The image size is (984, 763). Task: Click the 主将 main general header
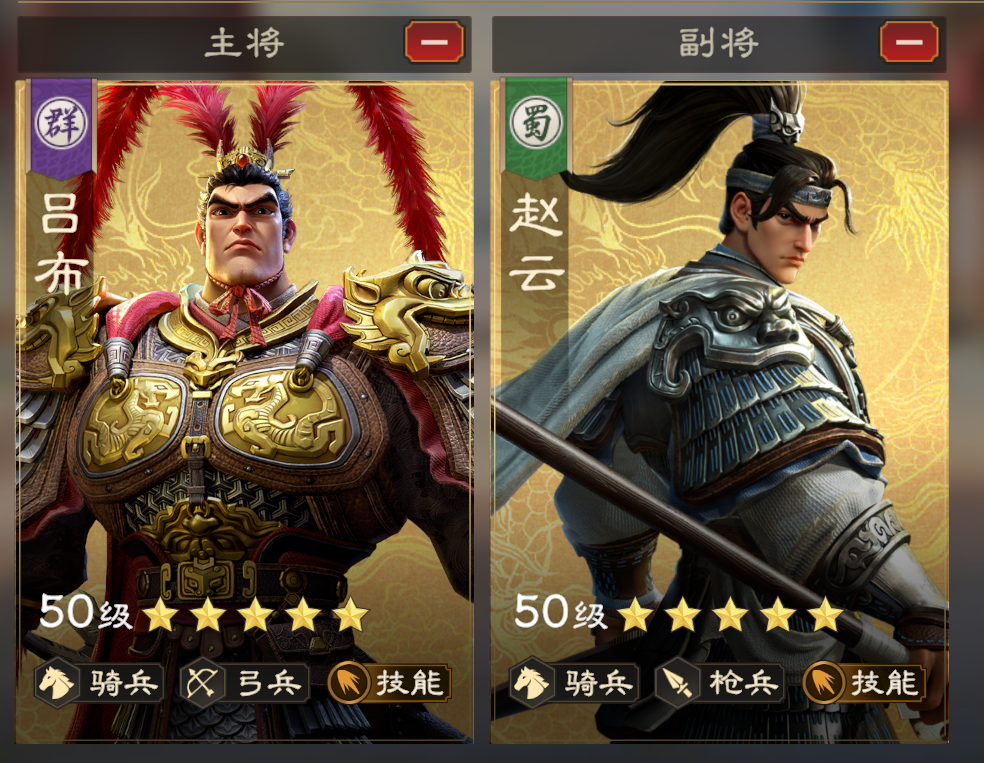(x=245, y=44)
